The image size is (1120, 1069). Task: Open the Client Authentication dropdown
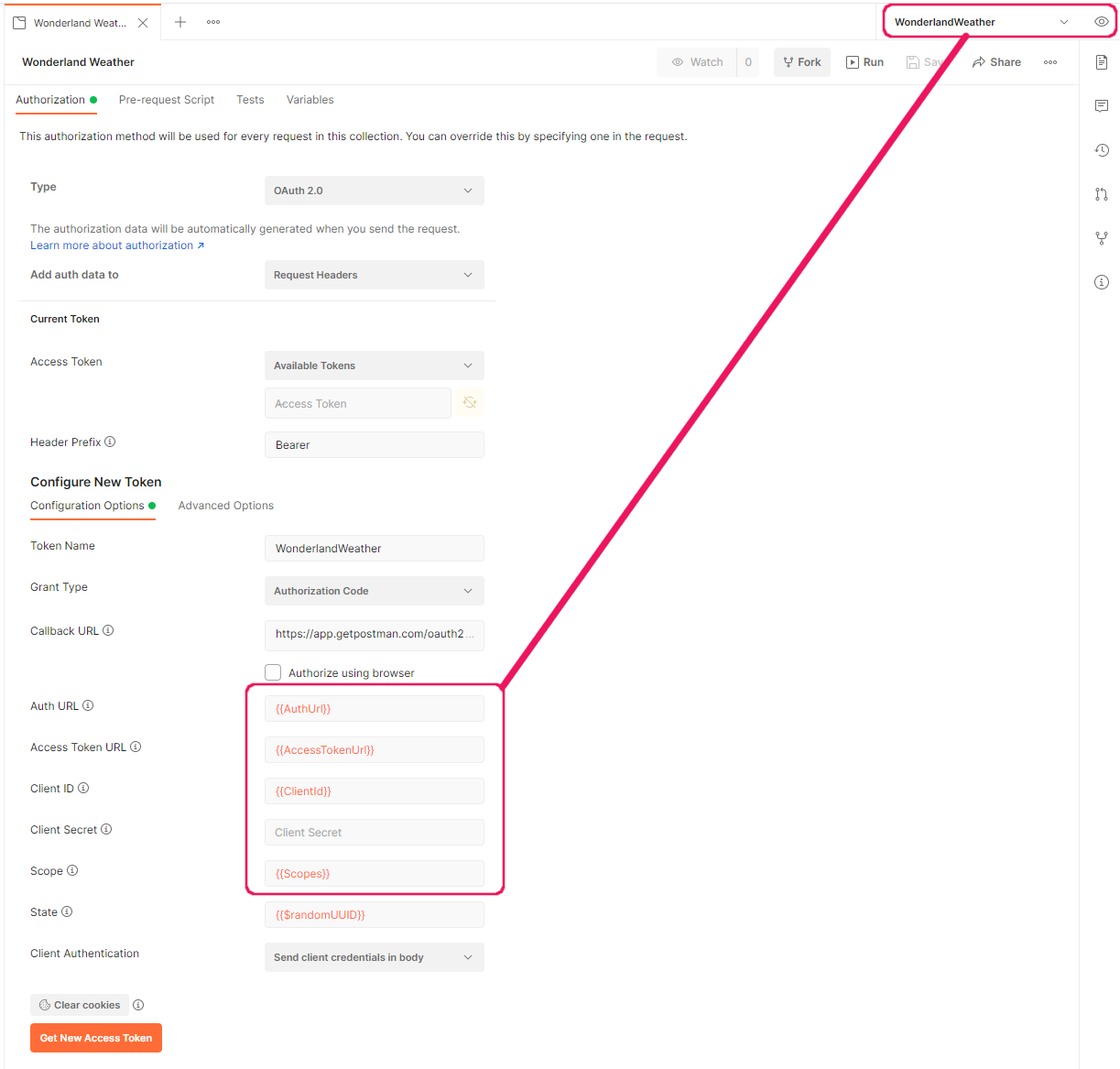coord(374,956)
